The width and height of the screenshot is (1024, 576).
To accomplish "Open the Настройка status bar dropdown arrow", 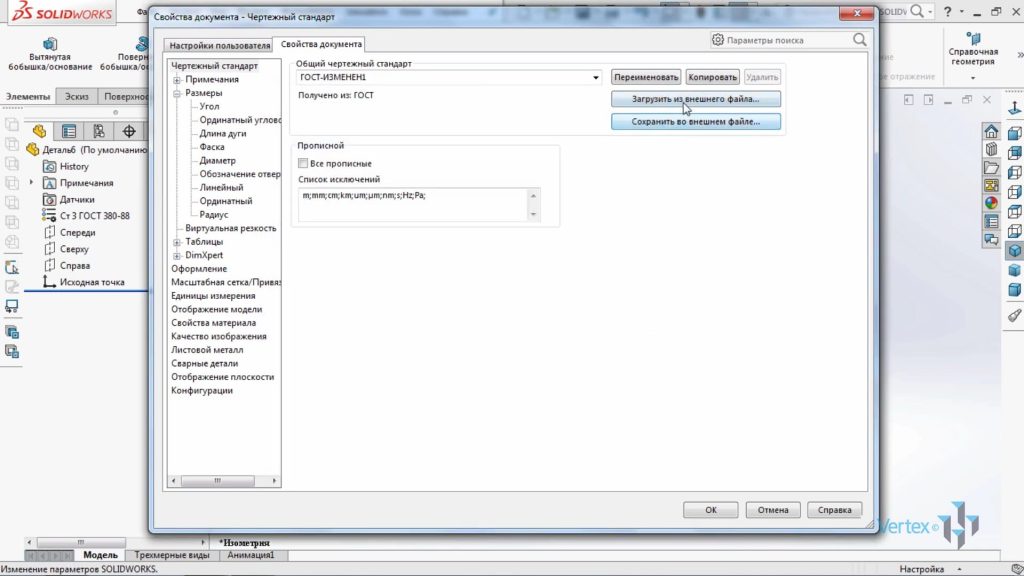I will [959, 569].
